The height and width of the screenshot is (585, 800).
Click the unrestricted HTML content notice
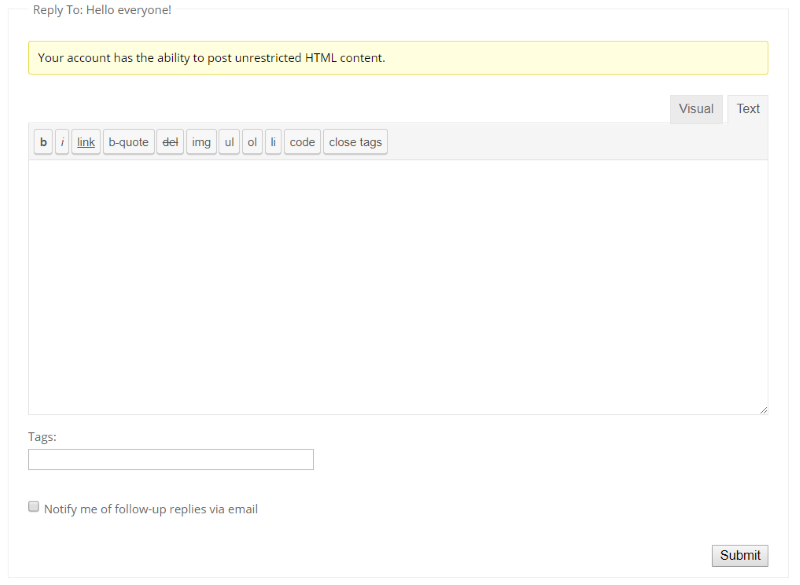(398, 58)
